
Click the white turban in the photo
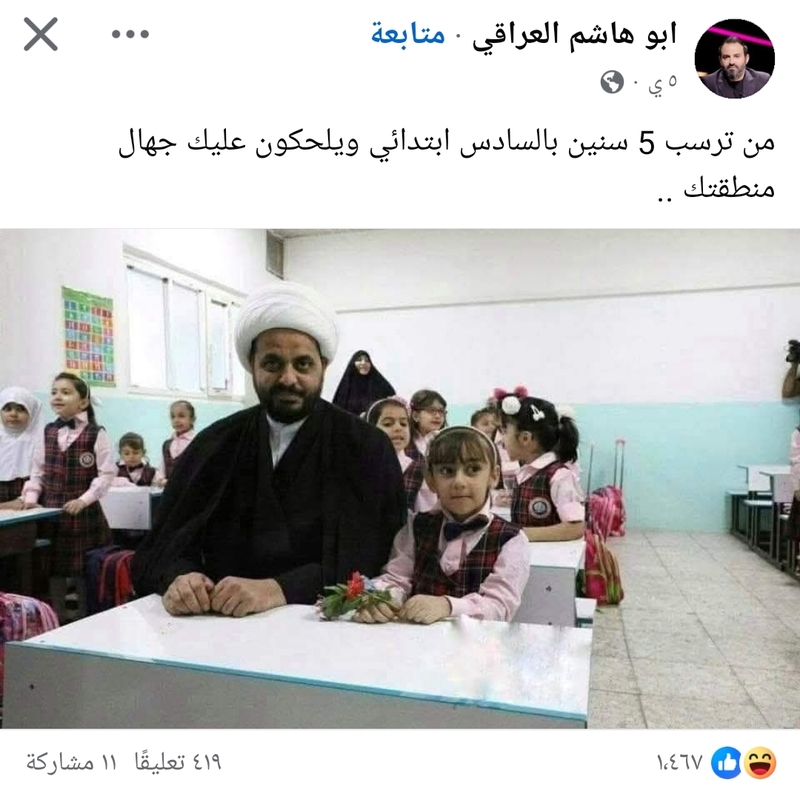click(x=286, y=318)
